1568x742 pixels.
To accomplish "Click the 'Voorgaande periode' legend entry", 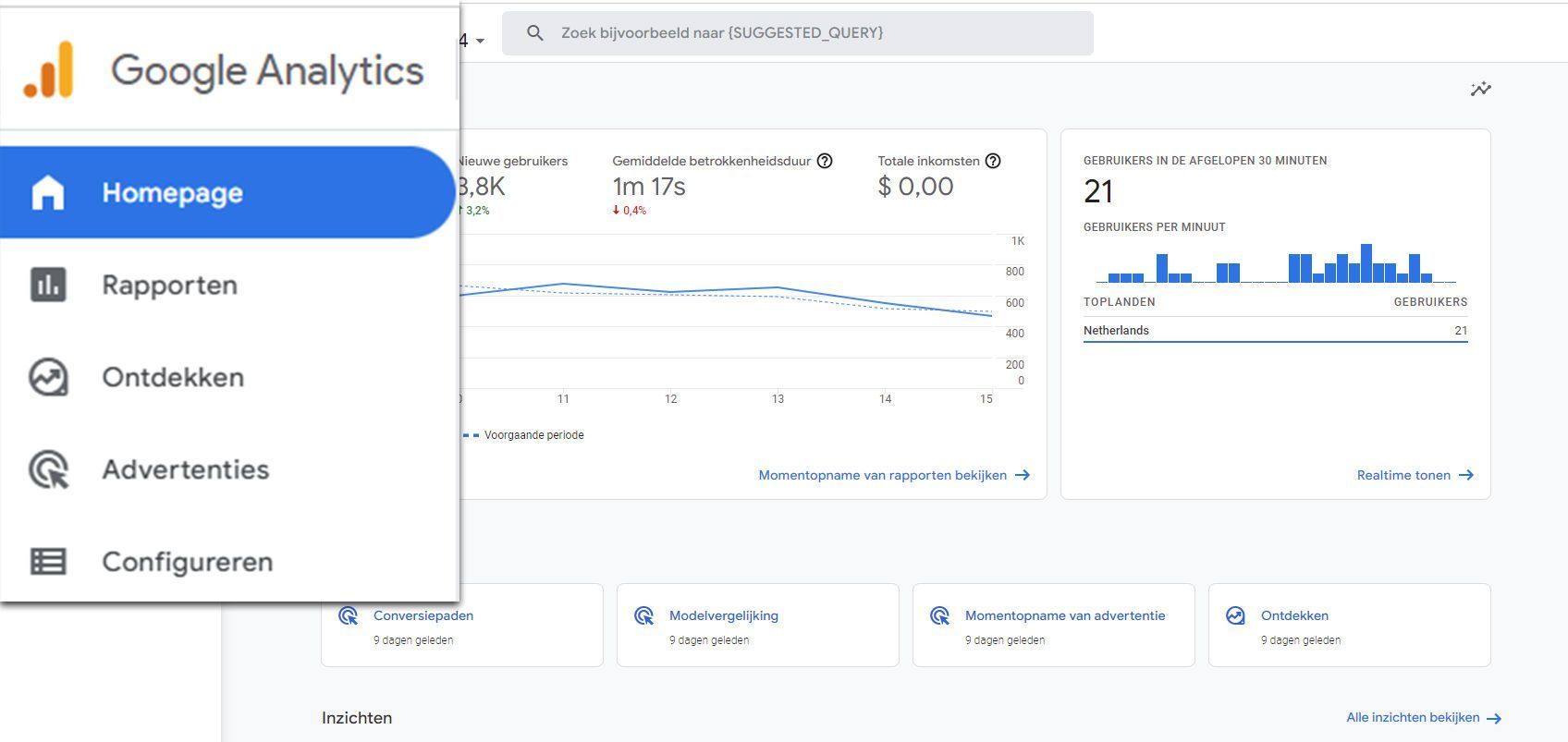I will click(523, 435).
